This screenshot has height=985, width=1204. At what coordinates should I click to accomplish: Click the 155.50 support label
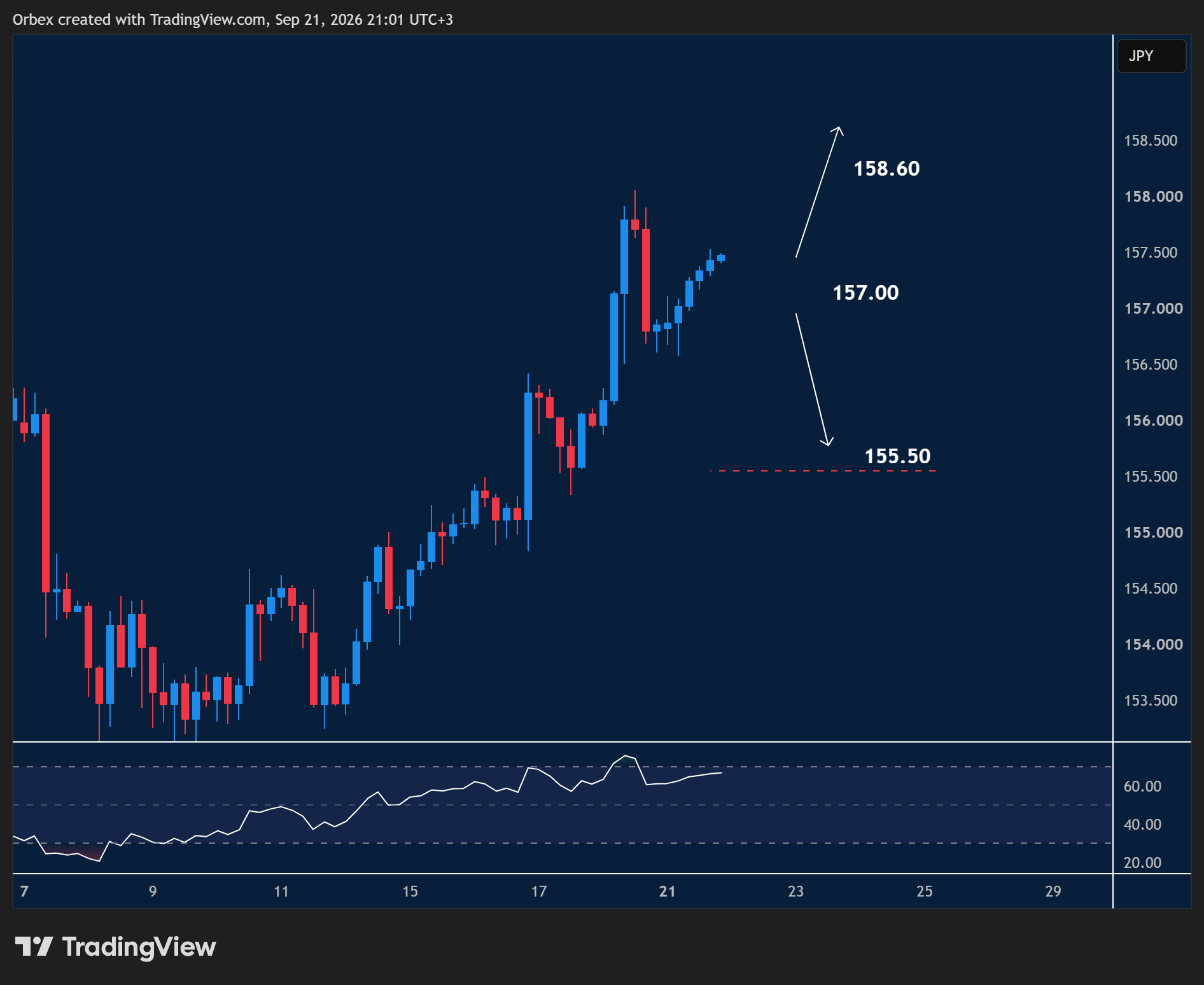point(897,456)
